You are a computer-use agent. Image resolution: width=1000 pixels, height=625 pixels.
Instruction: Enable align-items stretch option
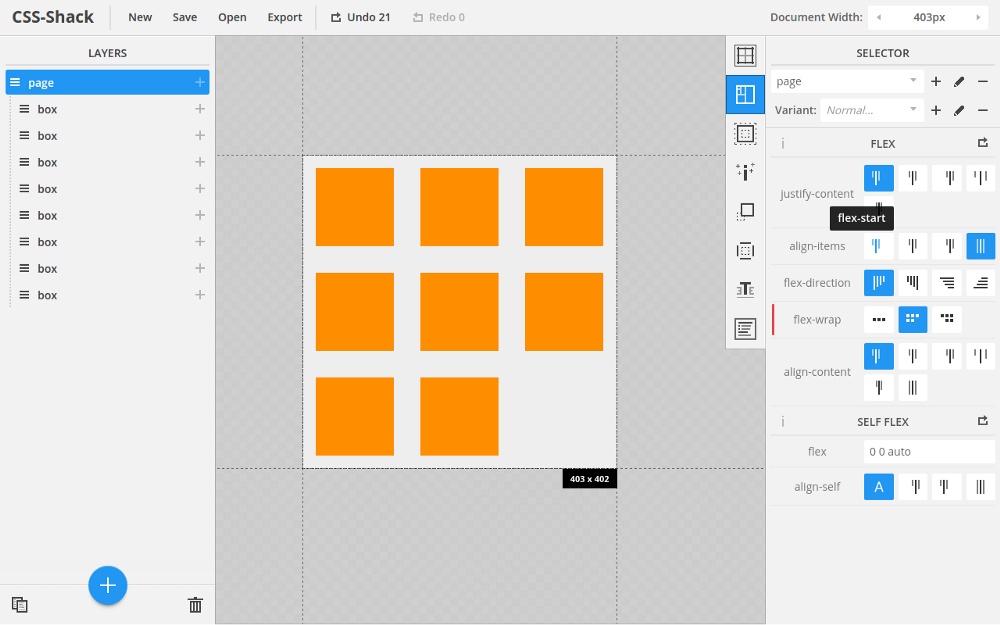tap(981, 246)
